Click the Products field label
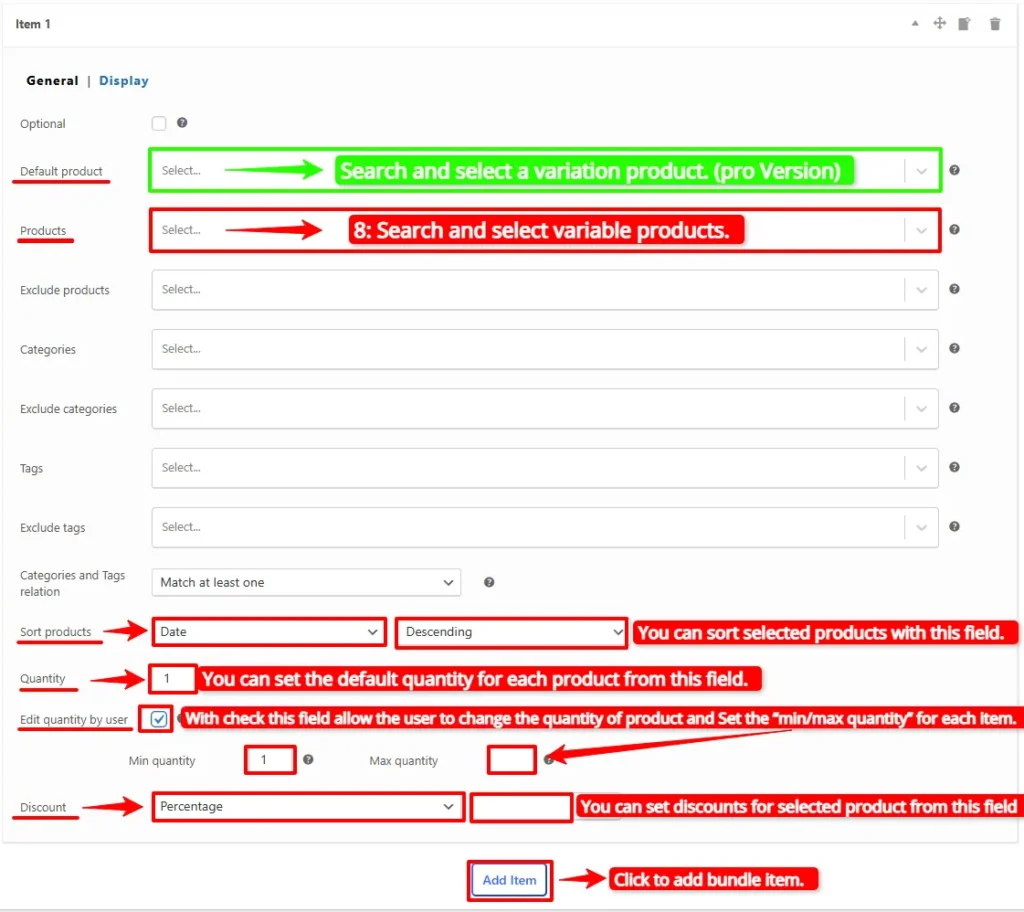This screenshot has height=912, width=1024. coord(43,231)
